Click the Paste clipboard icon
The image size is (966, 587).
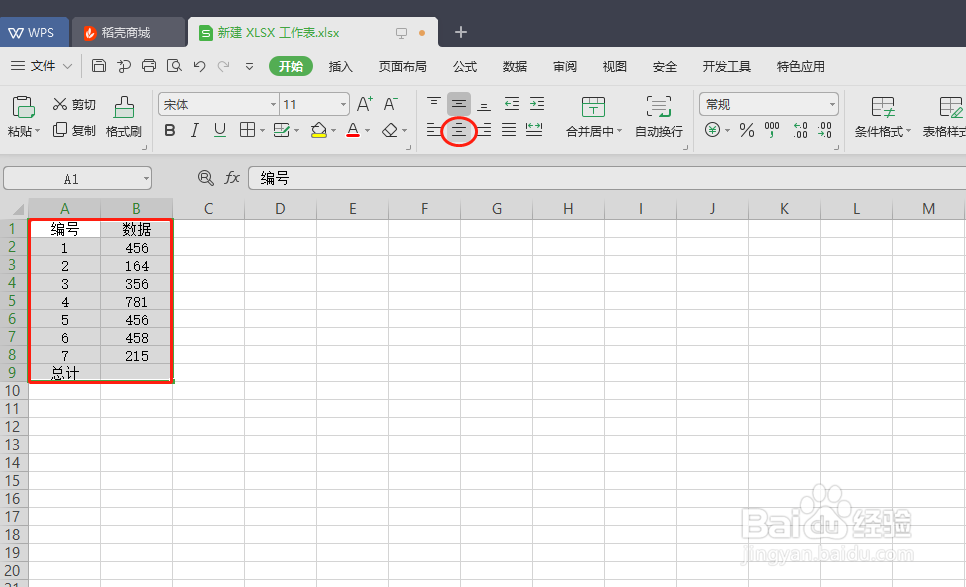pos(23,107)
